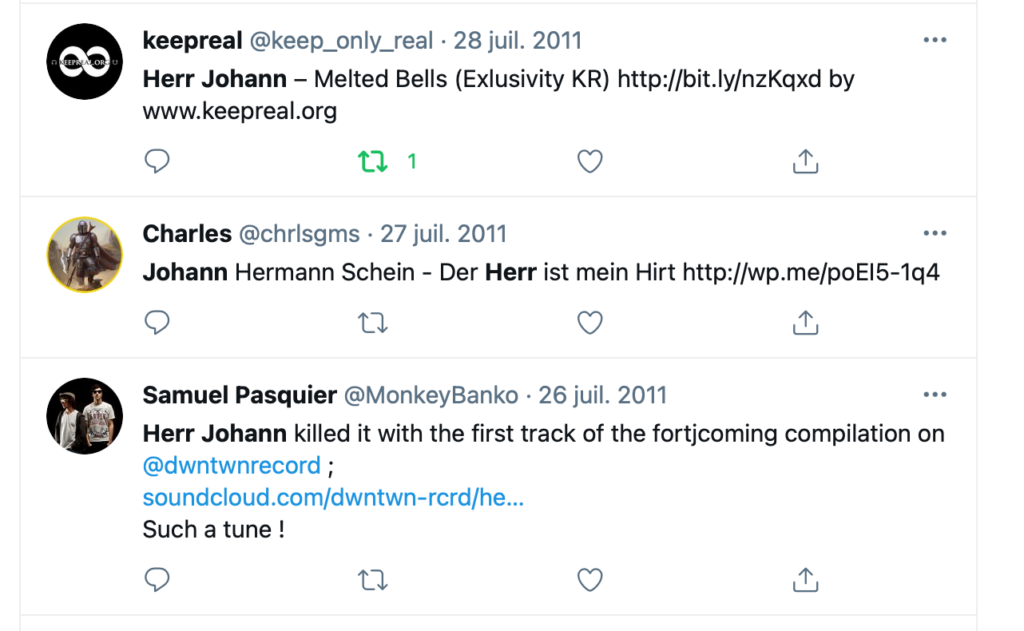This screenshot has height=631, width=1024.
Task: Share Samuel Pasquier's tweet
Action: click(x=805, y=579)
